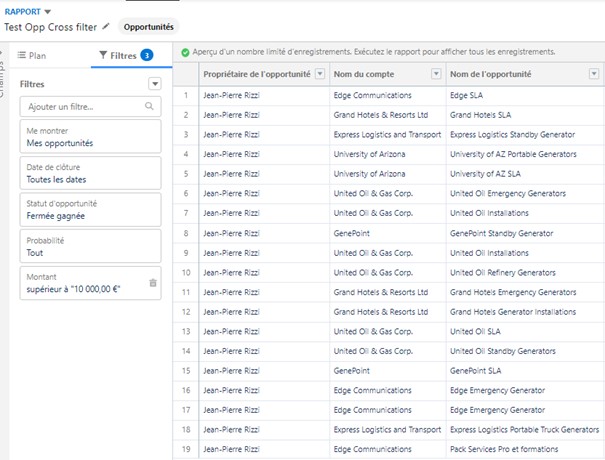
Task: Open the Date de clôture filter
Action: tap(90, 173)
